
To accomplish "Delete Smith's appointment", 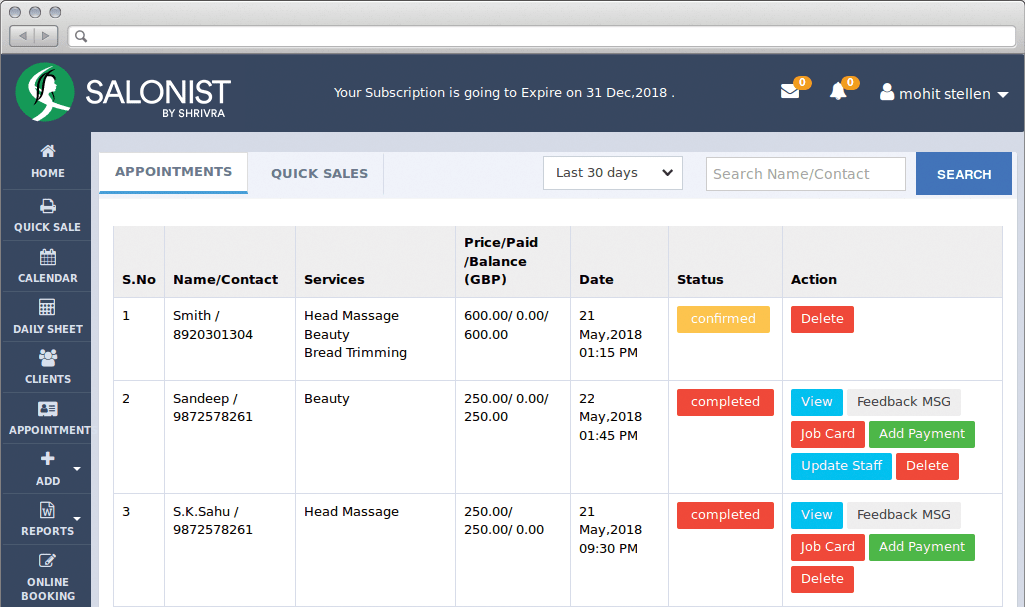I will 822,320.
